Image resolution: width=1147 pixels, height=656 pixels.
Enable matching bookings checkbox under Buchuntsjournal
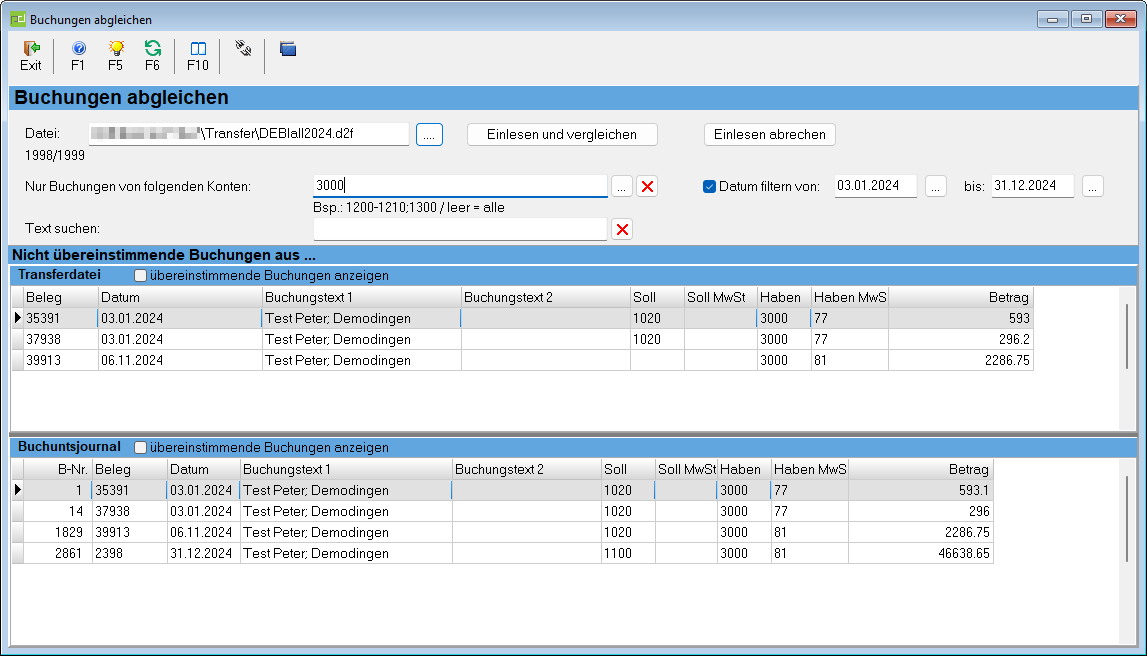[x=141, y=447]
